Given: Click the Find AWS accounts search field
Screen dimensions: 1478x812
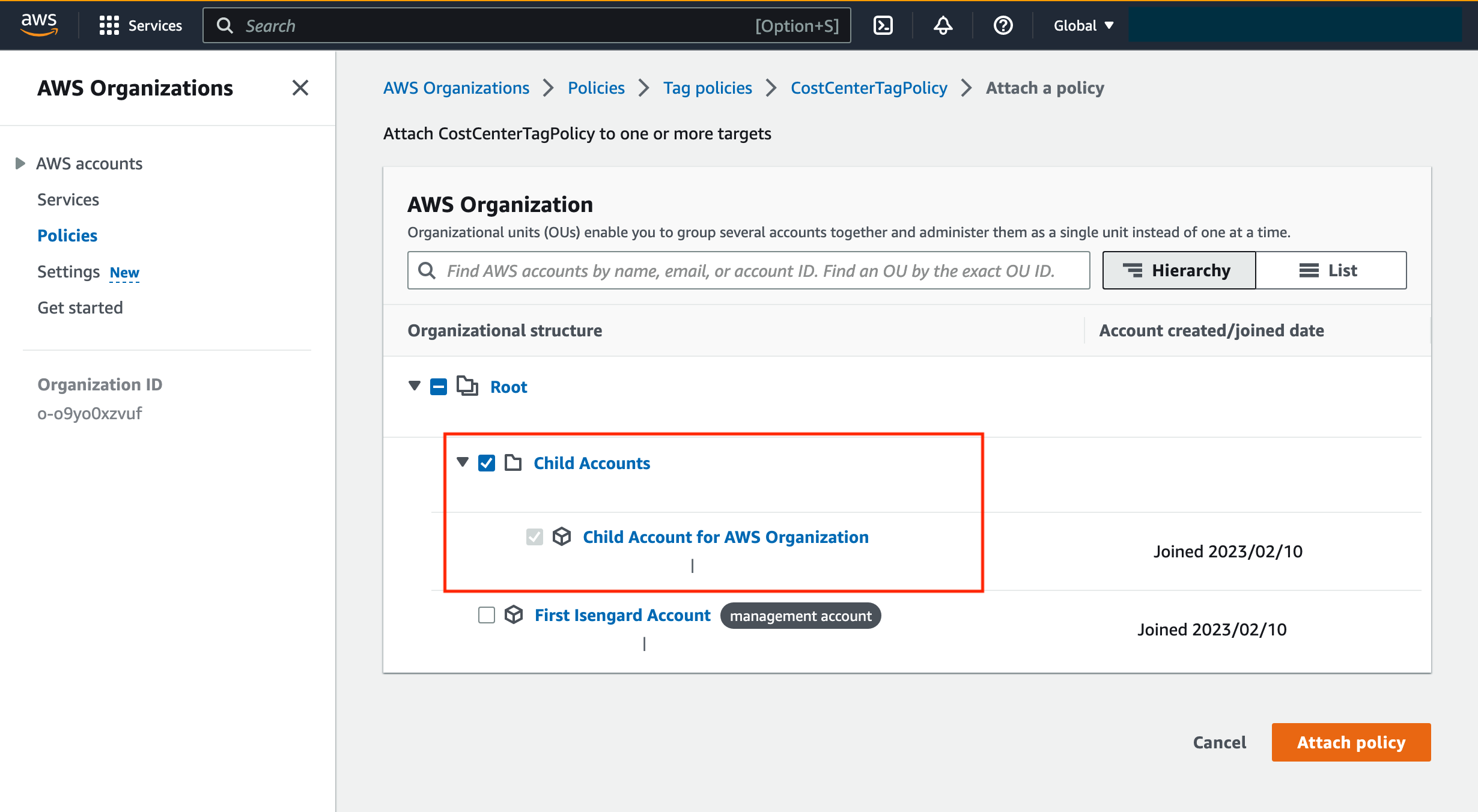Looking at the screenshot, I should coord(750,271).
